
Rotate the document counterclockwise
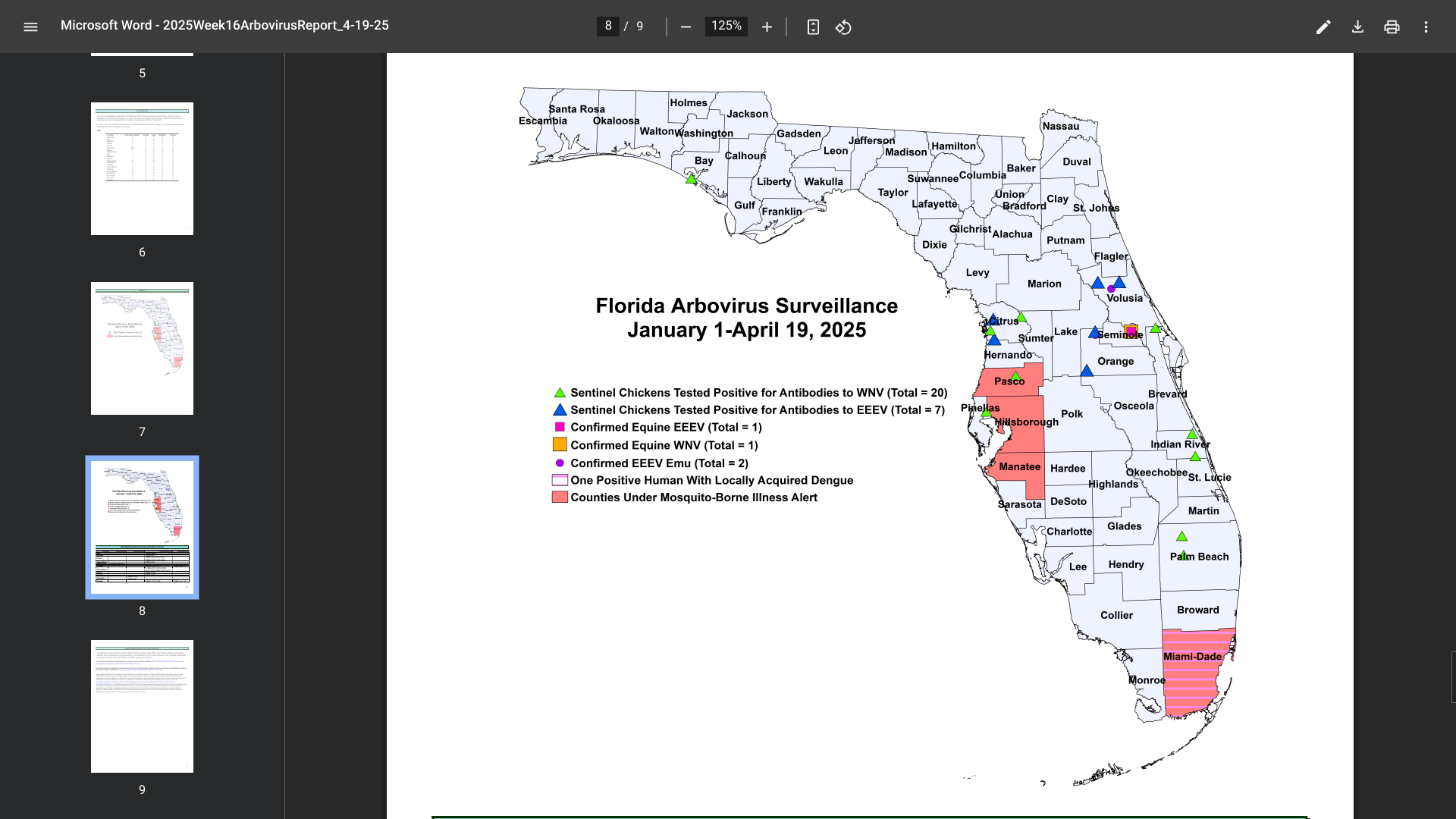[x=843, y=27]
